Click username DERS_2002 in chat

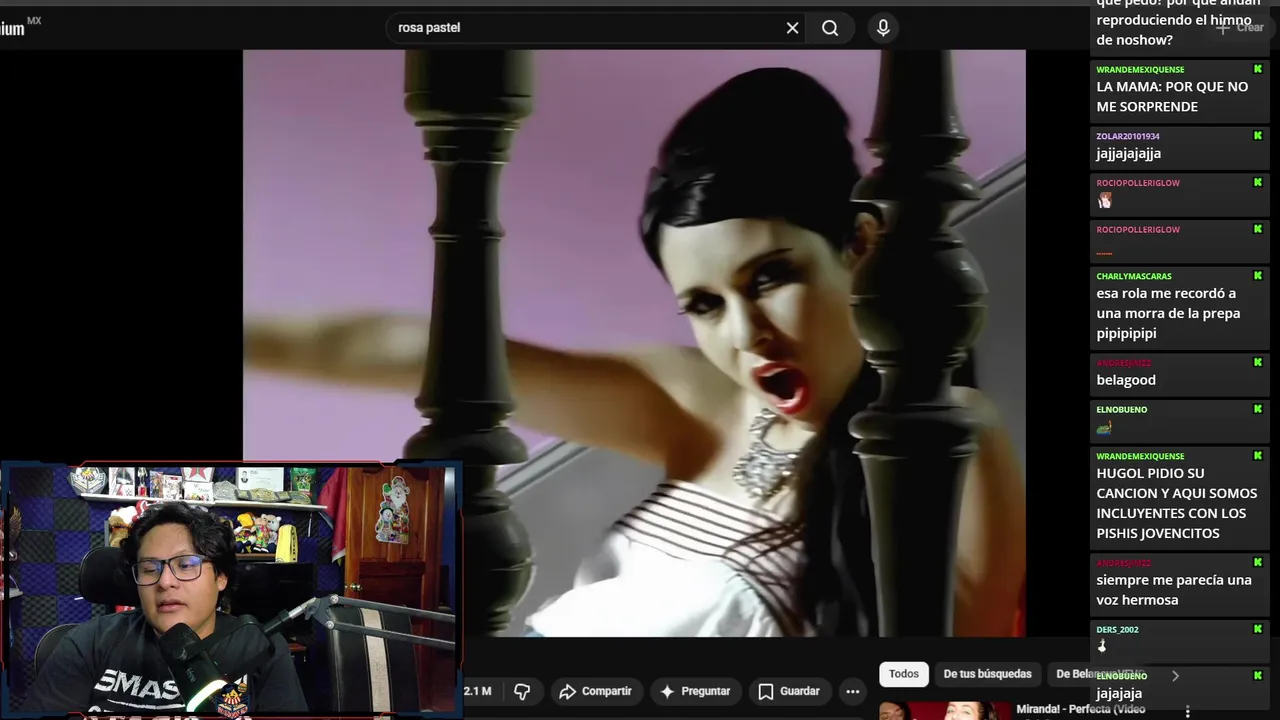1117,629
